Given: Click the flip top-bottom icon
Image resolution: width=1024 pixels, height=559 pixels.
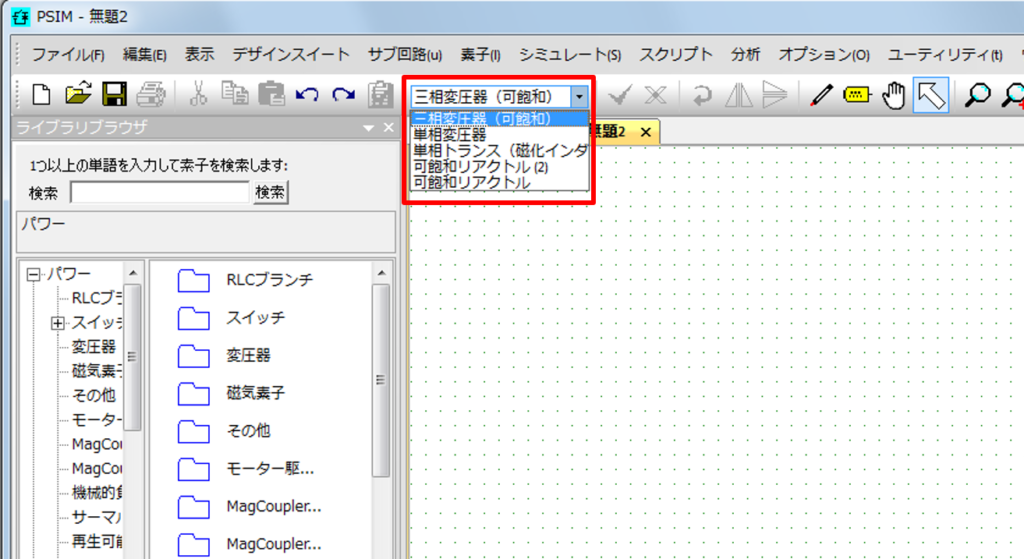Looking at the screenshot, I should (x=775, y=95).
